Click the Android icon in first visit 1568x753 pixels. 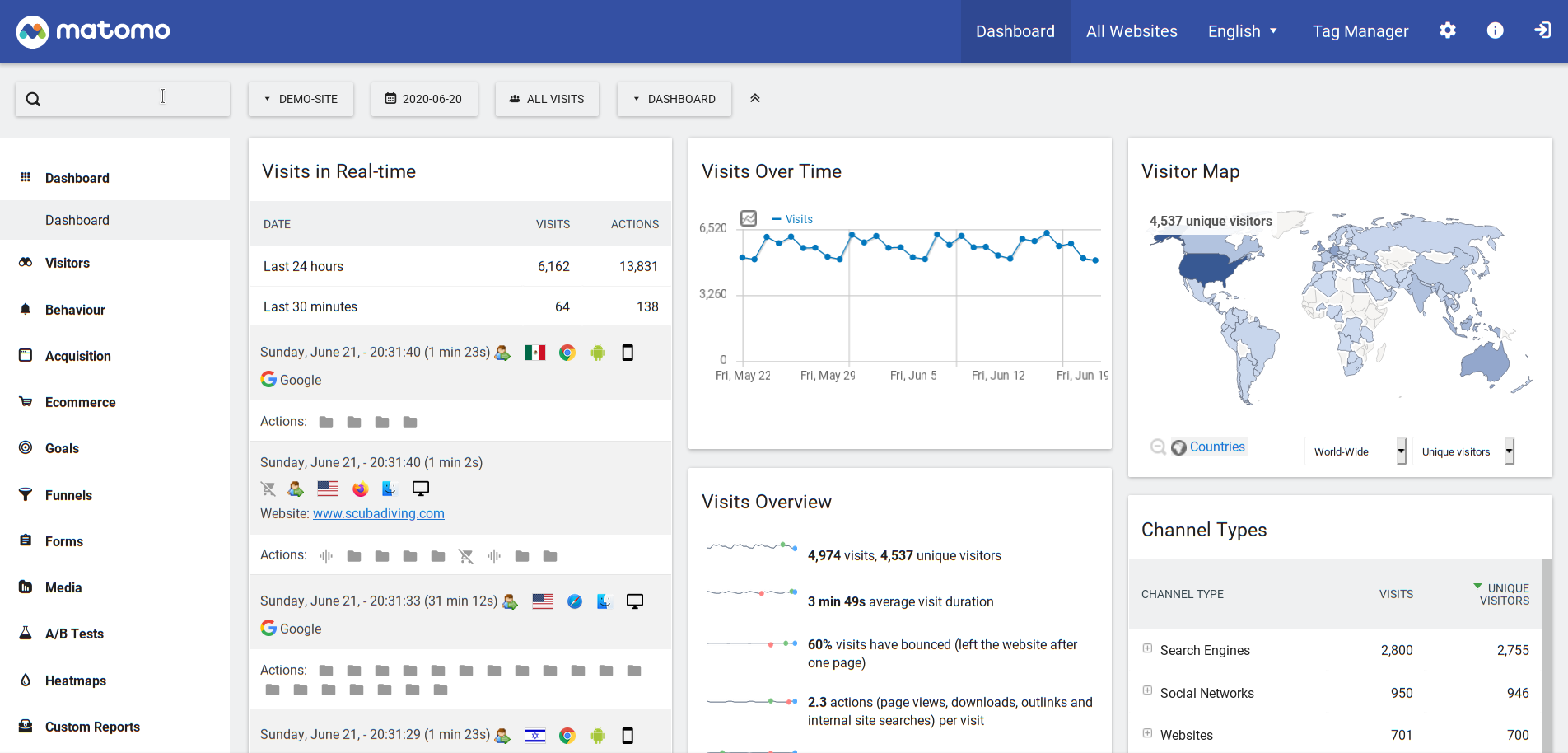tap(598, 353)
